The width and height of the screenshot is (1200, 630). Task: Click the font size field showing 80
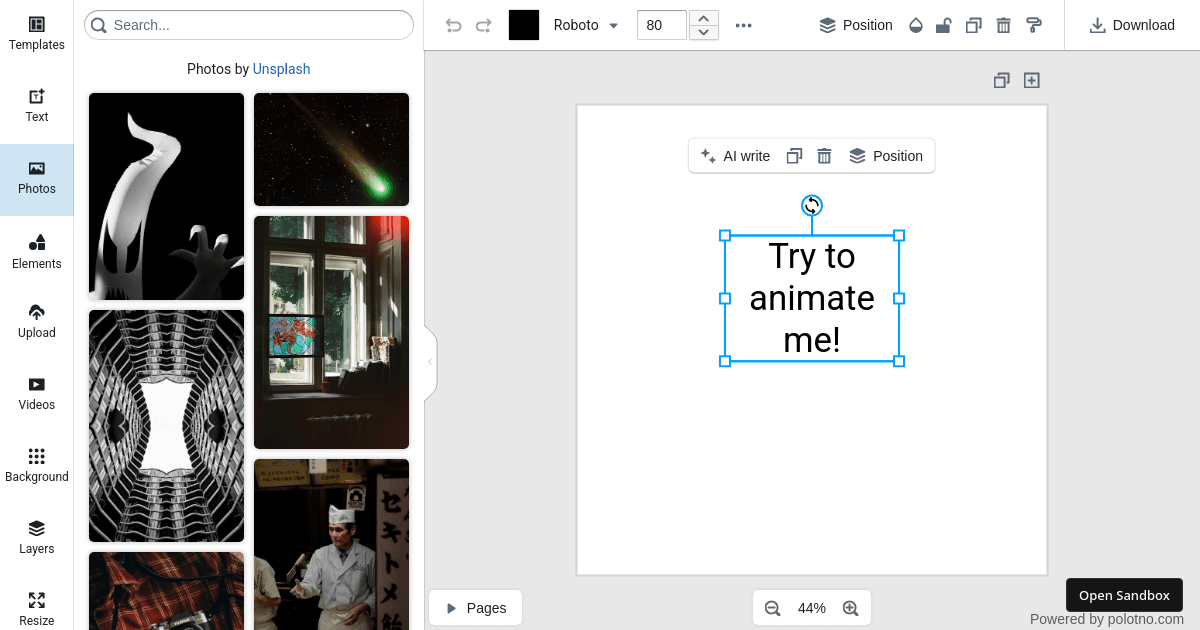click(x=662, y=25)
